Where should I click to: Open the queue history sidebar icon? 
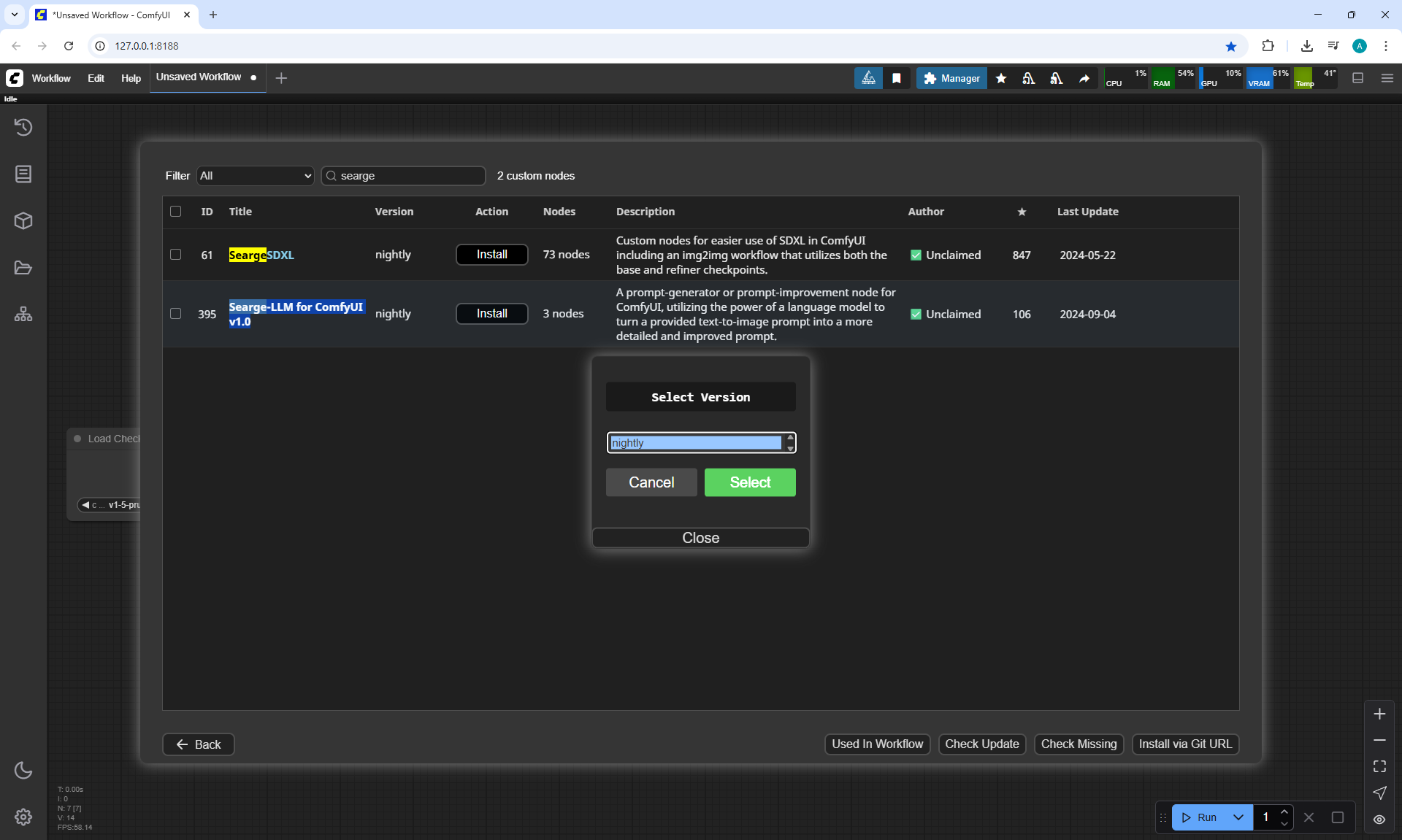23,127
